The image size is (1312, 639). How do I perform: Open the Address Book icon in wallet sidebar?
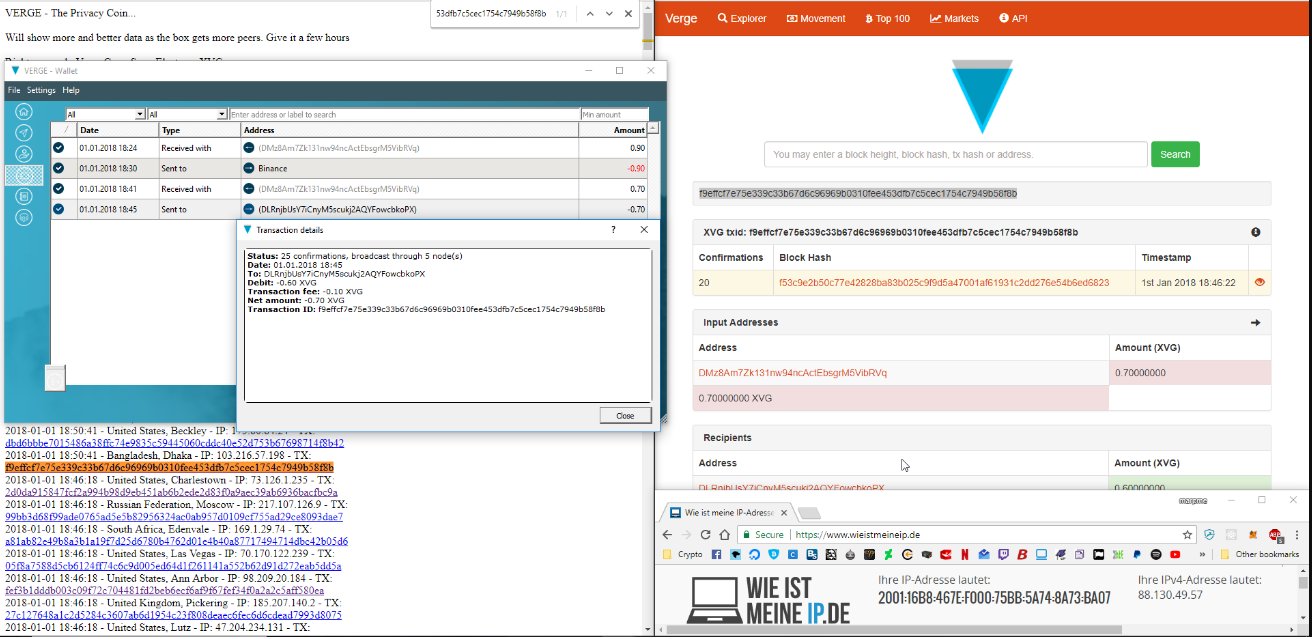pos(24,196)
